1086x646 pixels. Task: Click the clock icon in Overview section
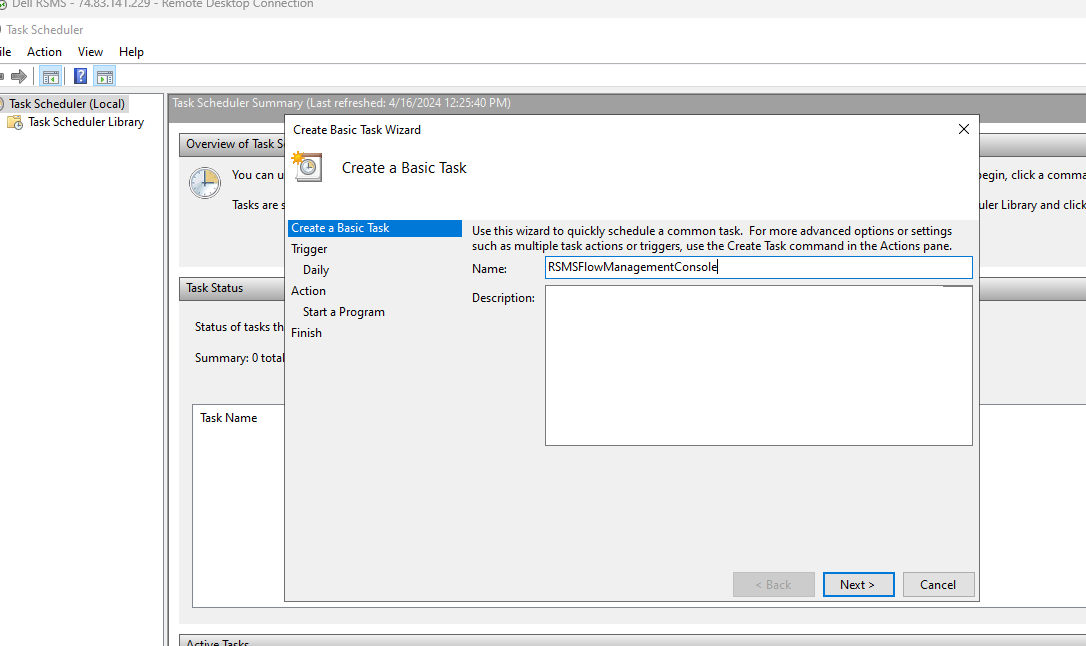pos(205,183)
